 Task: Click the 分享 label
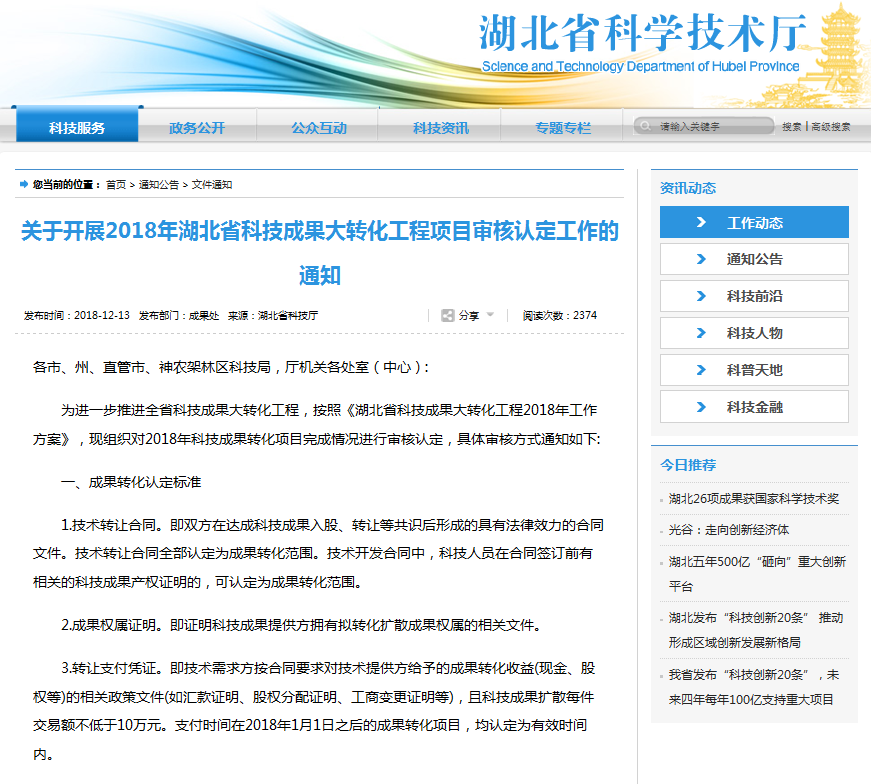point(469,316)
